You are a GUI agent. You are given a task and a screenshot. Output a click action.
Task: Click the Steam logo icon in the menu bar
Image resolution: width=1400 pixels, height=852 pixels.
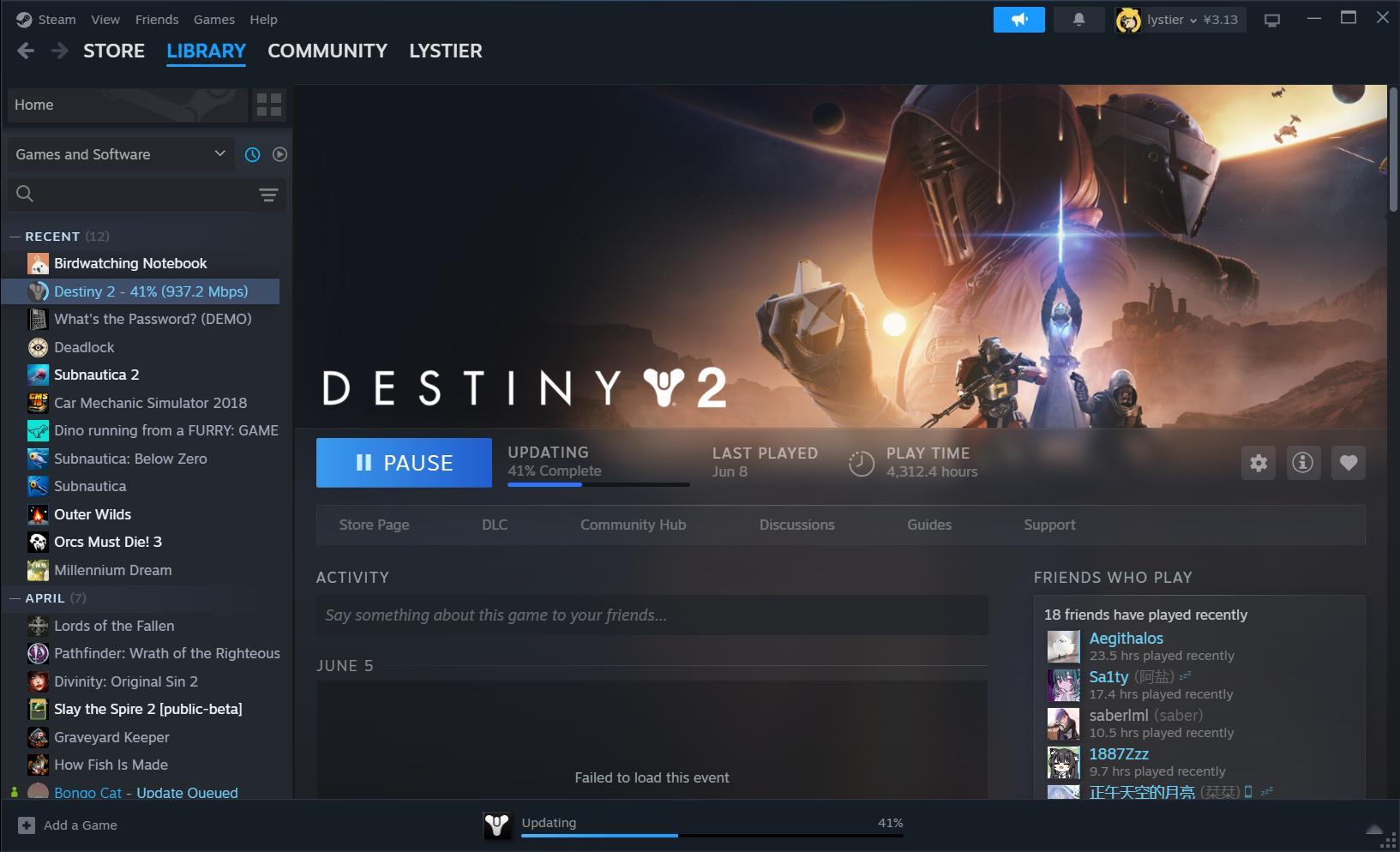[x=24, y=19]
